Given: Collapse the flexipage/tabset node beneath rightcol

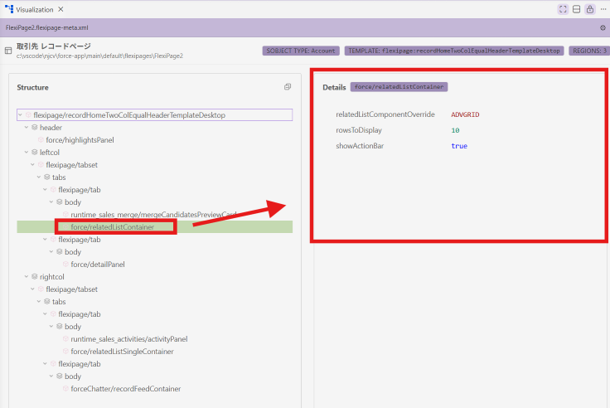Looking at the screenshot, I should click(x=33, y=289).
